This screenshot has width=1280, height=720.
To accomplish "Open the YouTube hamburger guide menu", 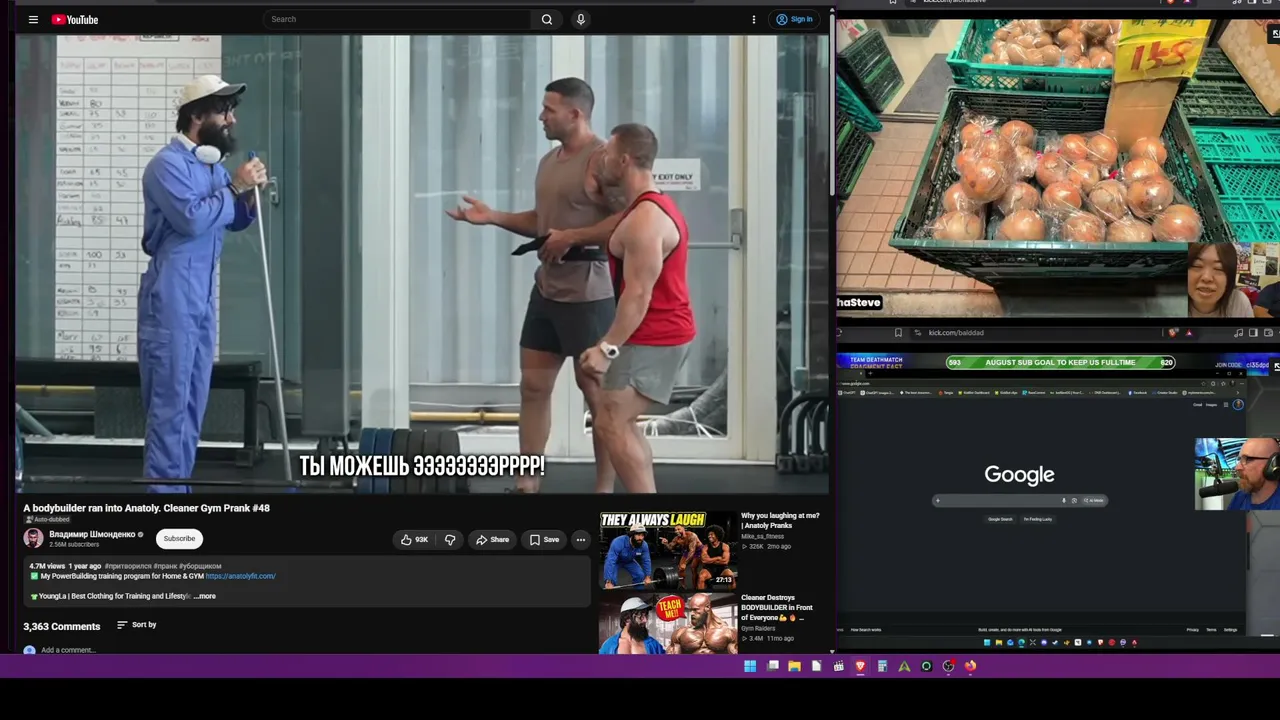I will (33, 19).
